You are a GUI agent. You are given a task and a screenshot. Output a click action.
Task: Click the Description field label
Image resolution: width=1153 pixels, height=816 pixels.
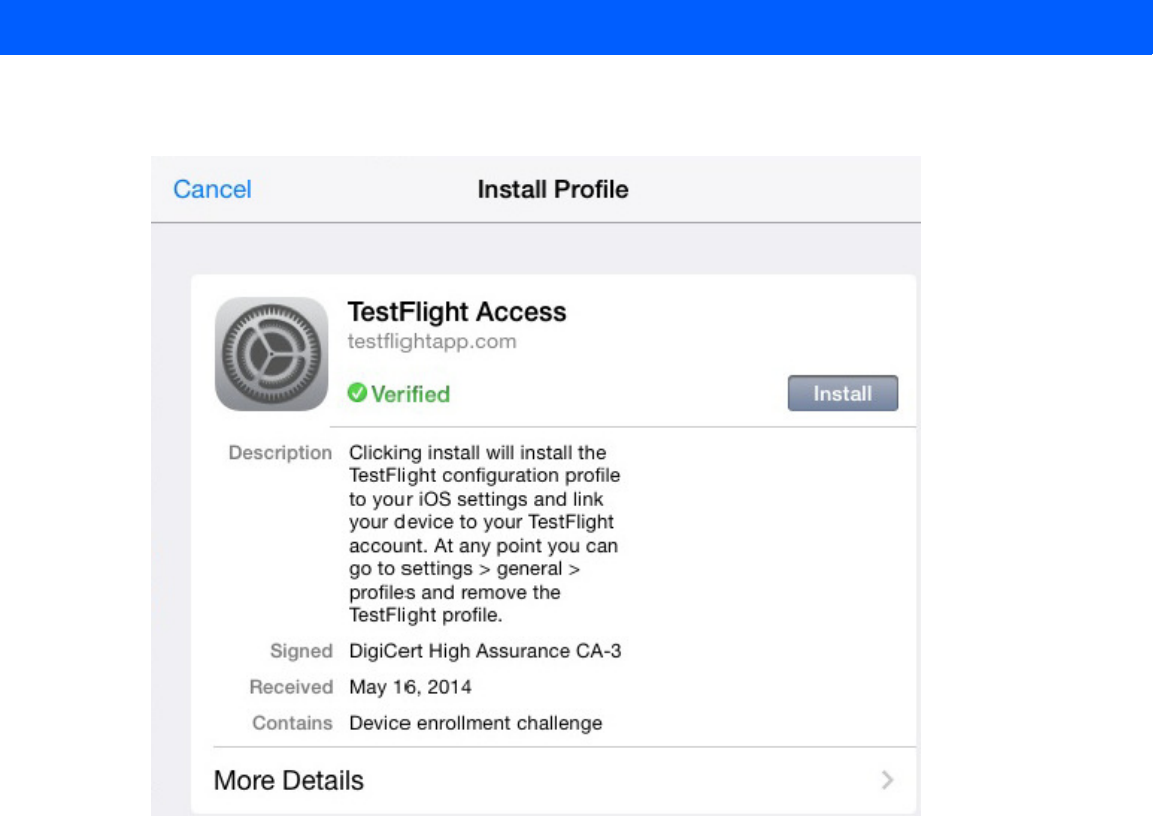pyautogui.click(x=280, y=453)
